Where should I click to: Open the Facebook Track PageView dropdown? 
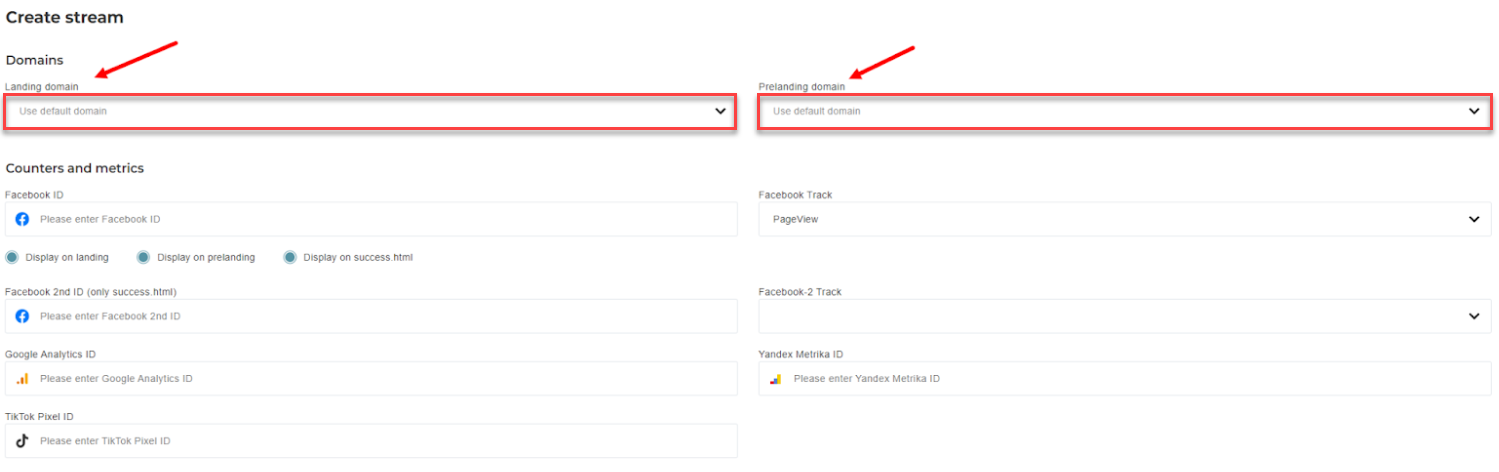click(1125, 219)
